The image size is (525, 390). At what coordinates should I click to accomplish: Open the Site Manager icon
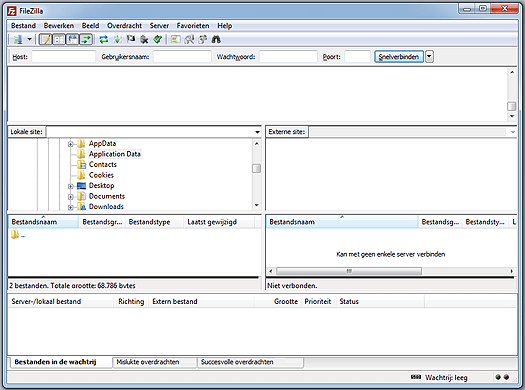point(18,40)
